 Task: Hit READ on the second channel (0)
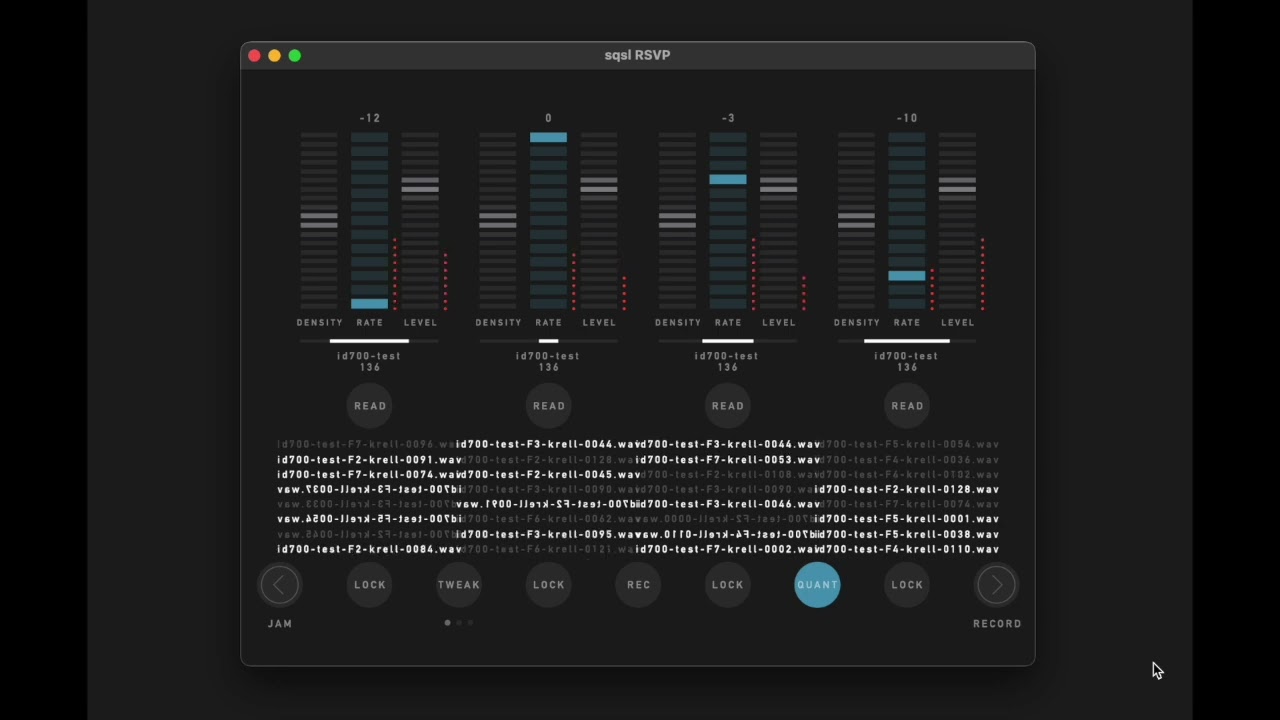tap(549, 406)
